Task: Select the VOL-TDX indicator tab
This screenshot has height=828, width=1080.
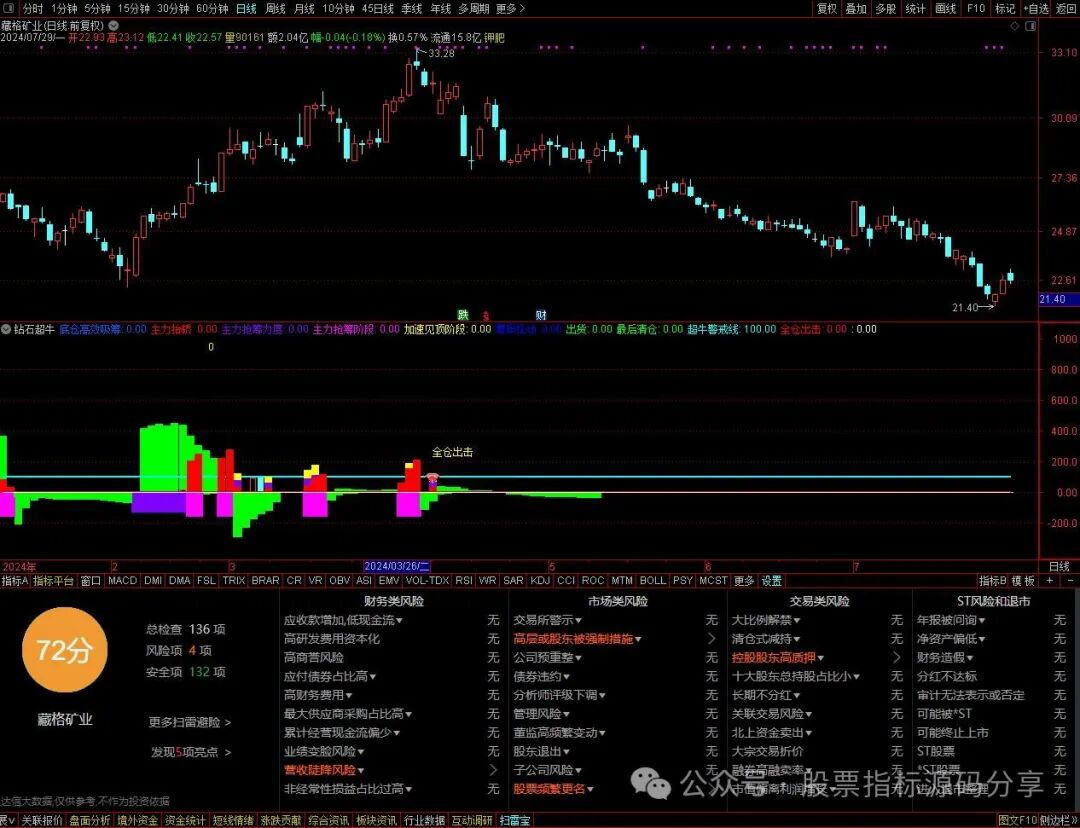Action: (x=427, y=581)
